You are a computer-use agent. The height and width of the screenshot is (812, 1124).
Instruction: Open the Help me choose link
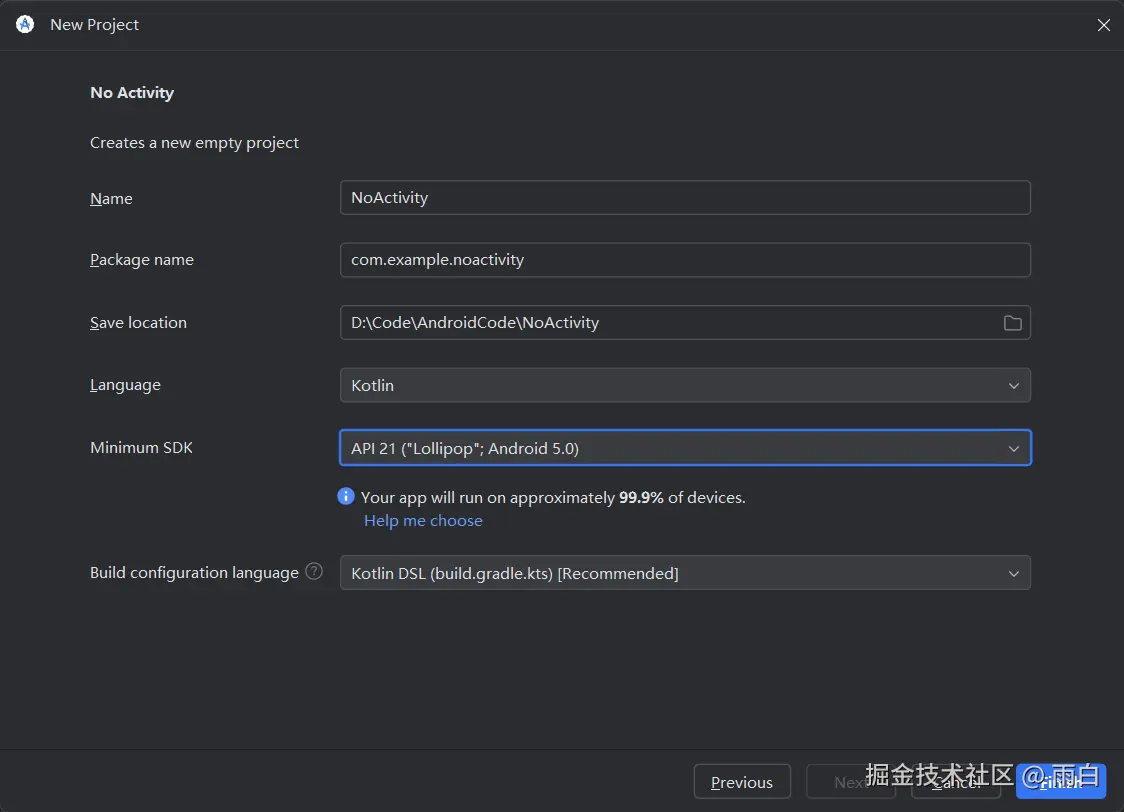pyautogui.click(x=423, y=521)
